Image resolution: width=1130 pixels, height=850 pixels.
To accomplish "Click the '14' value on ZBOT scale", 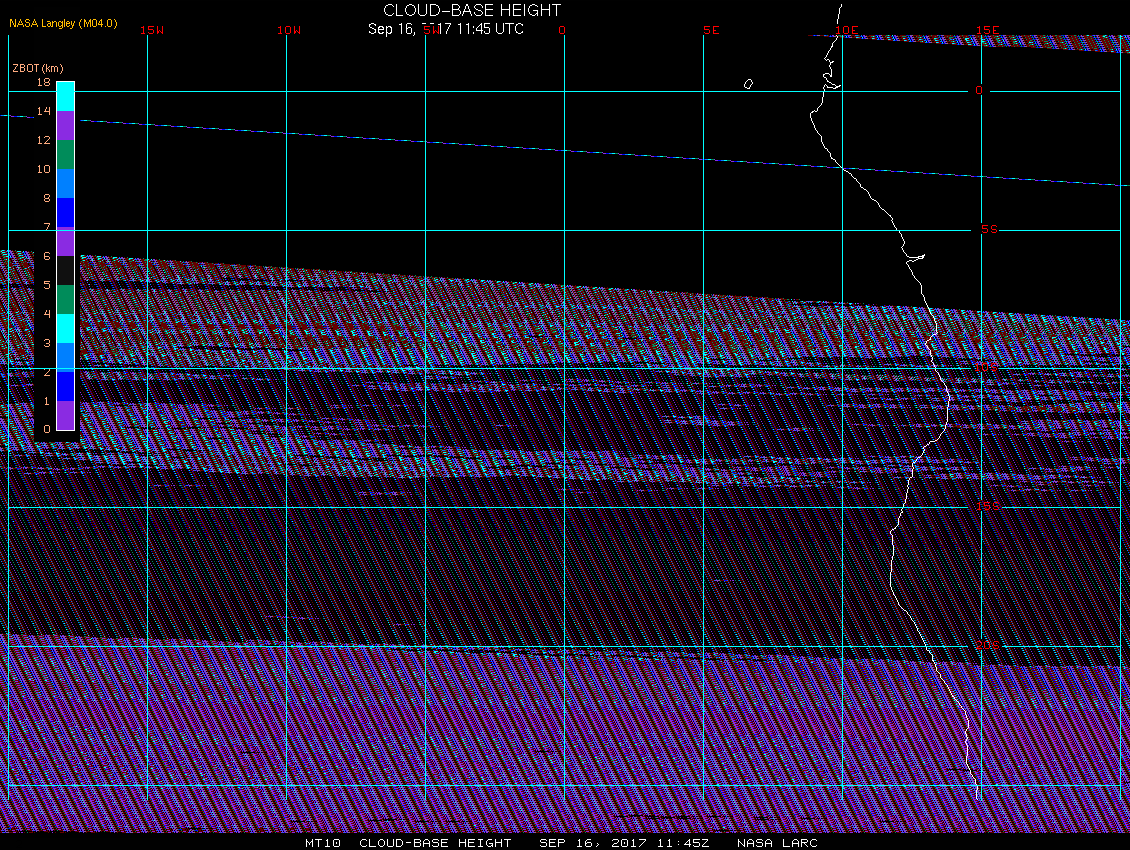I will [44, 111].
